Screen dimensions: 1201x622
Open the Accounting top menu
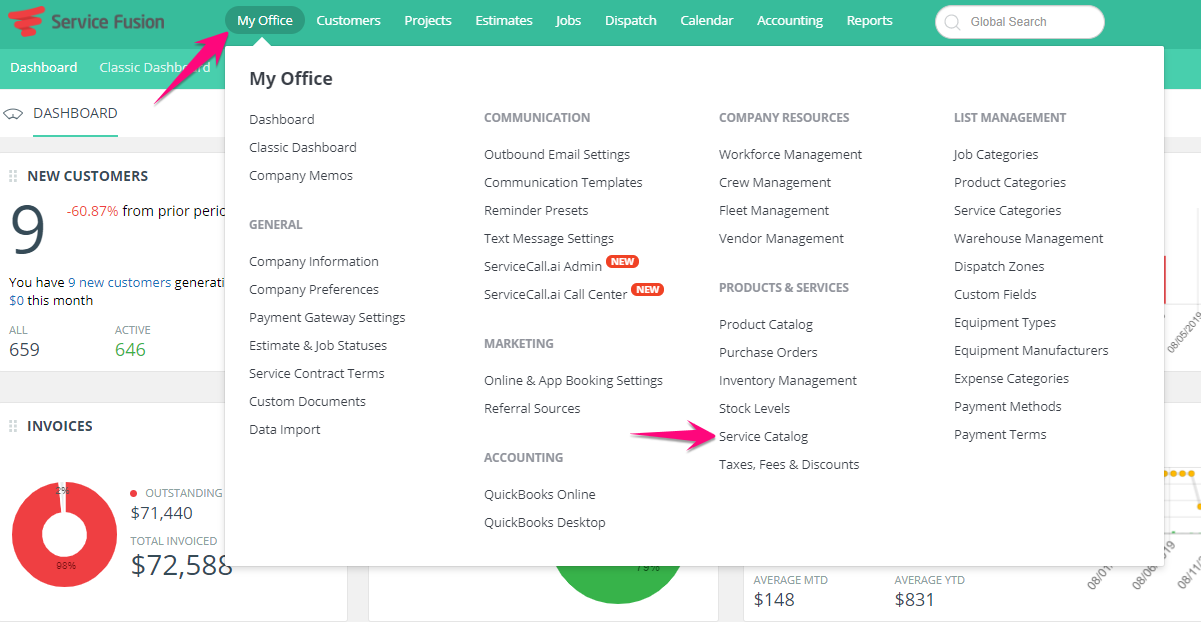coord(790,21)
